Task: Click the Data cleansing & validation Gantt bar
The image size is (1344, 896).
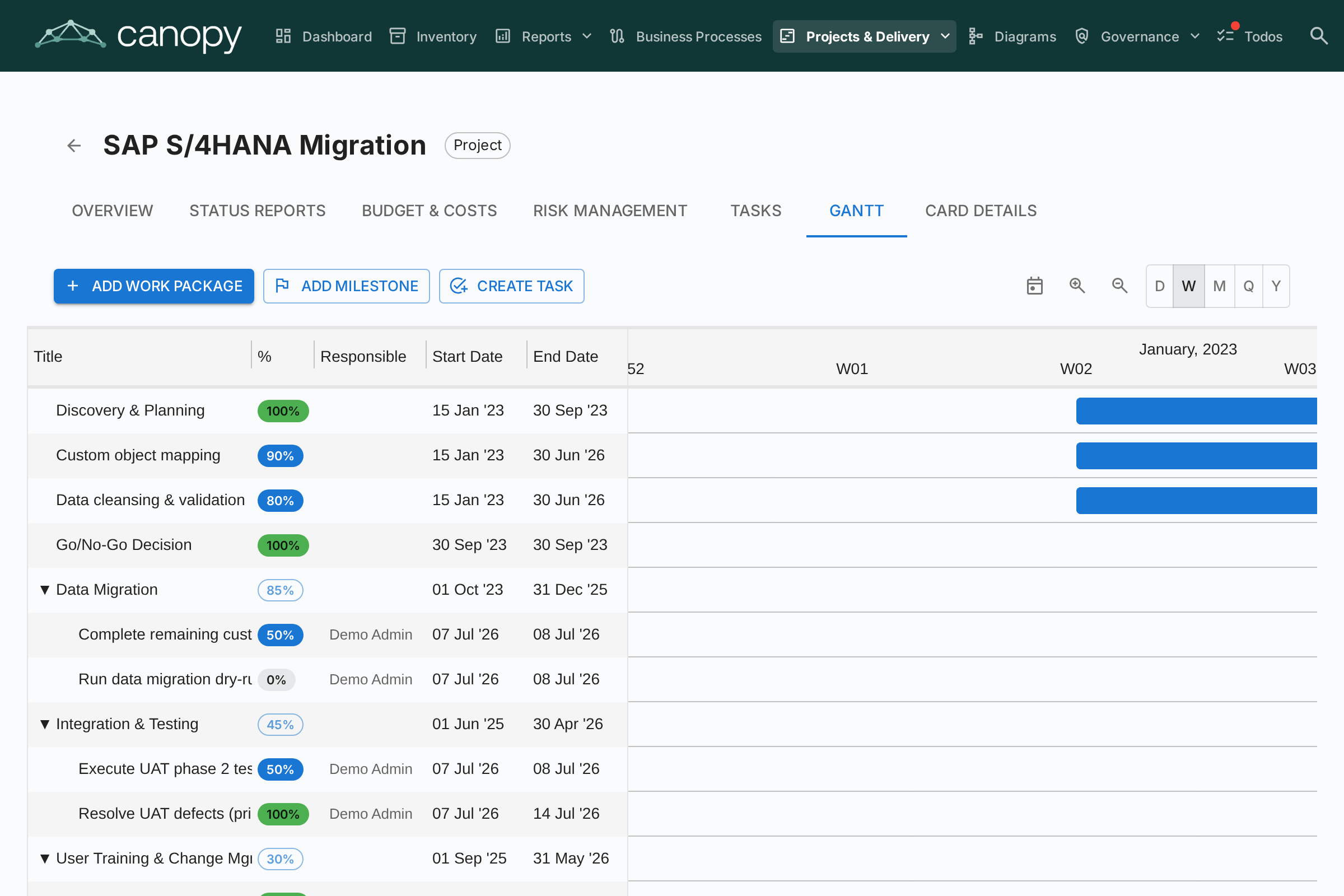Action: 1197,501
